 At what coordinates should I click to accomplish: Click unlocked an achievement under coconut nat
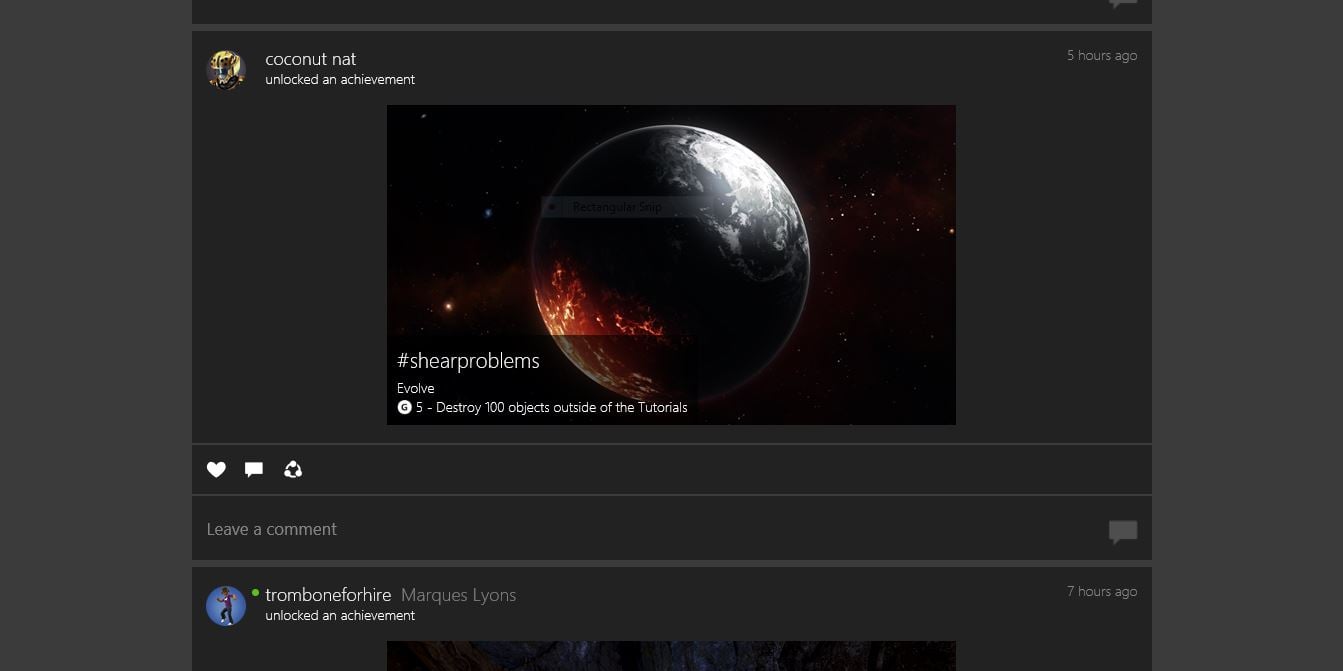[x=340, y=79]
